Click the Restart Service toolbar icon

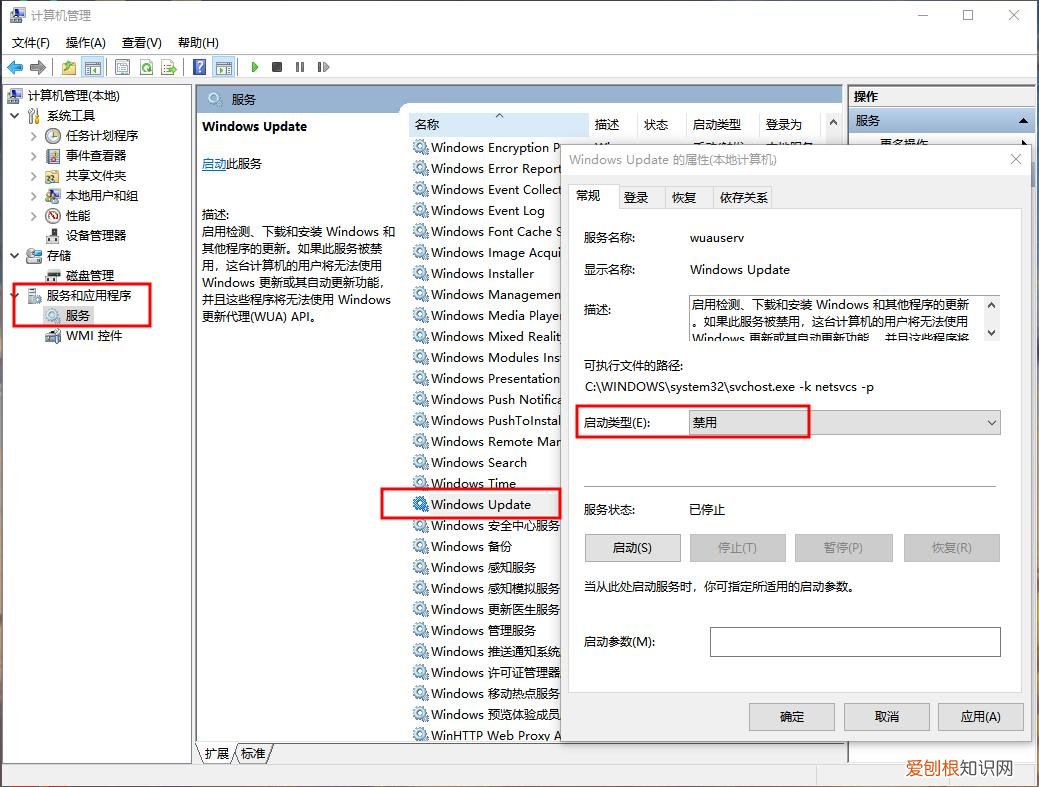click(x=324, y=67)
